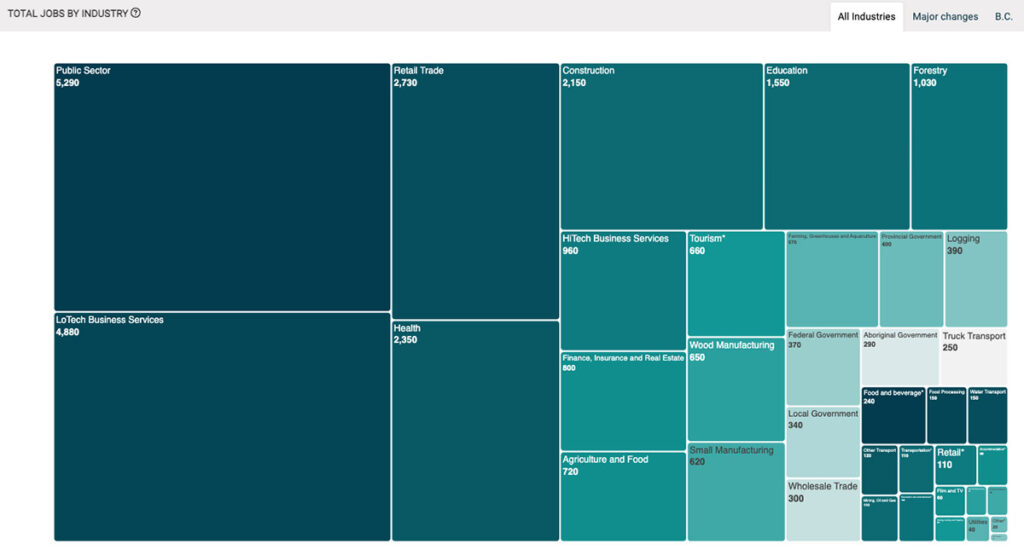Click the Mining, Oil and Gas tile
The width and height of the screenshot is (1024, 550).
click(x=880, y=518)
